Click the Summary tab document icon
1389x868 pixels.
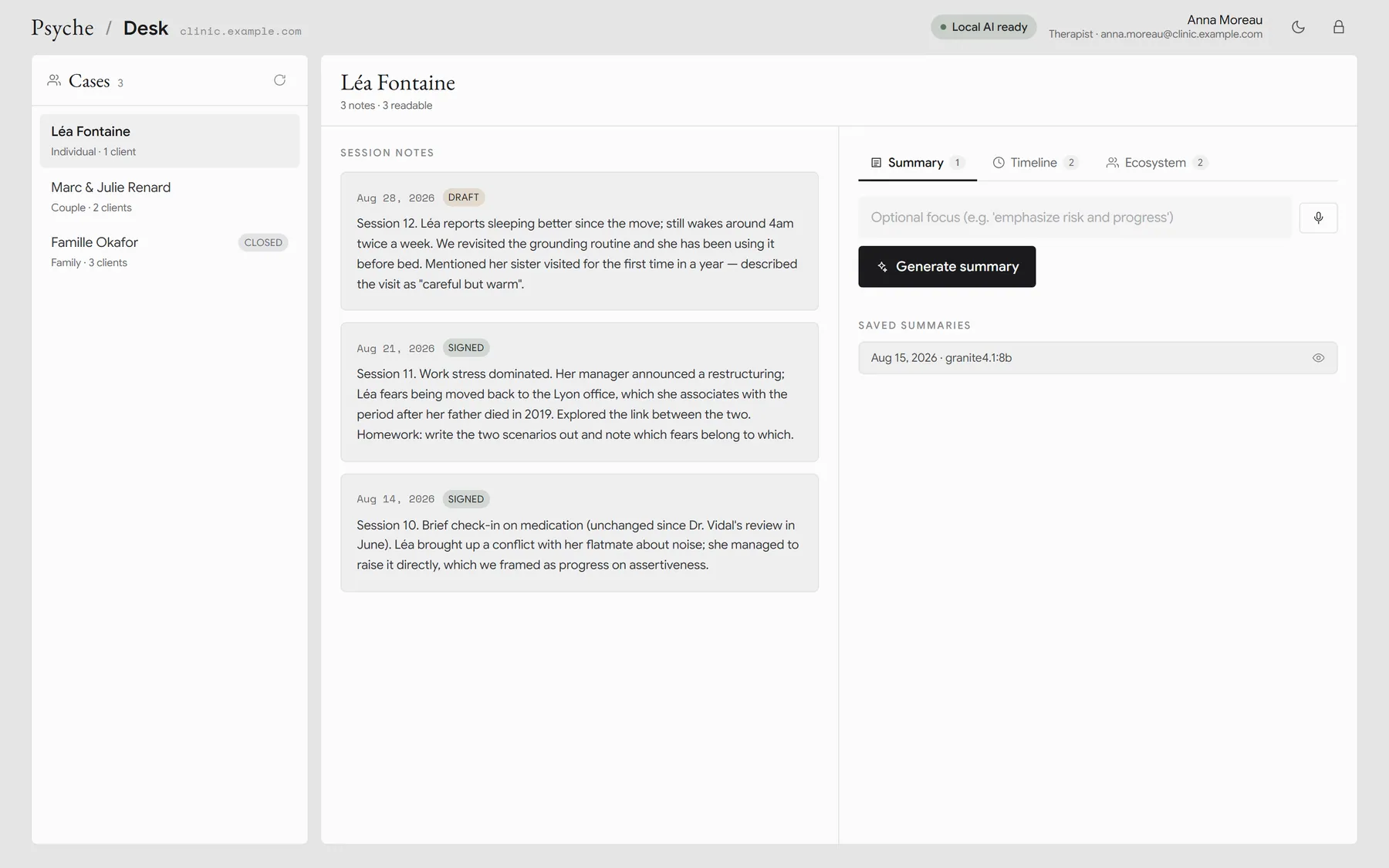pyautogui.click(x=876, y=163)
